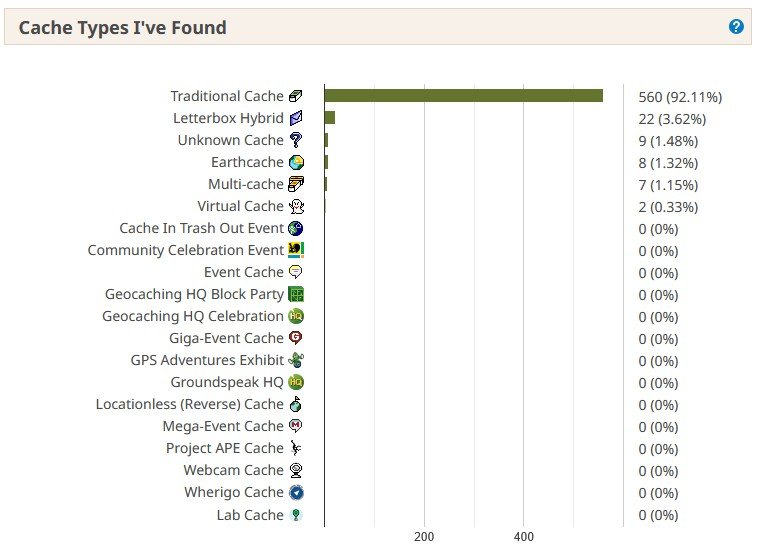Click the '9 (1.48%)' value
The image size is (762, 551).
[668, 141]
